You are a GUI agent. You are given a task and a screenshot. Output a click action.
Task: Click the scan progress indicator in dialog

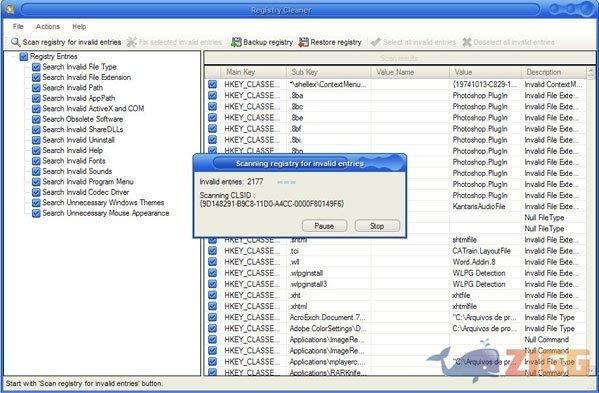point(287,182)
